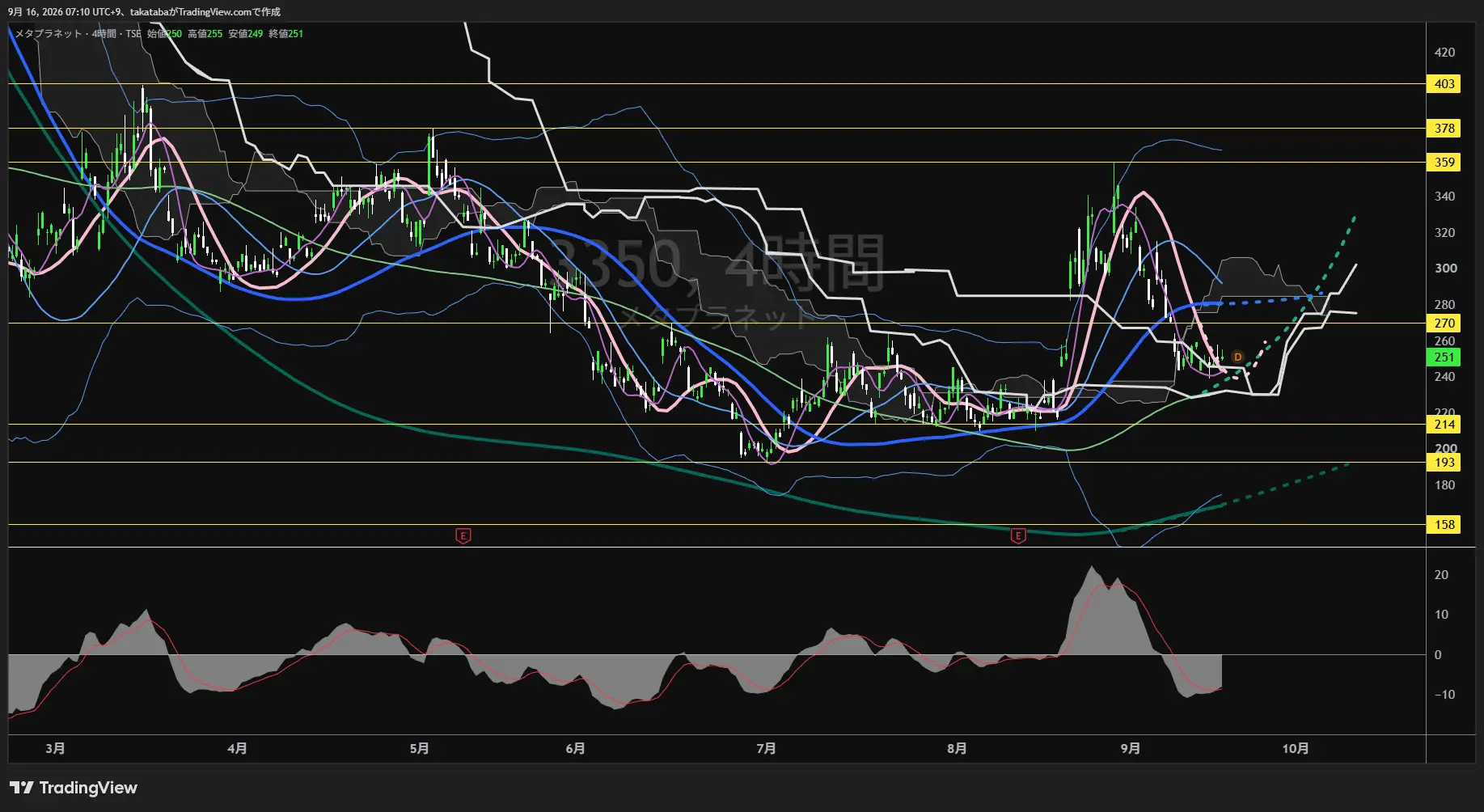This screenshot has width=1484, height=812.
Task: Select the 270 yellow price label
Action: click(1444, 324)
